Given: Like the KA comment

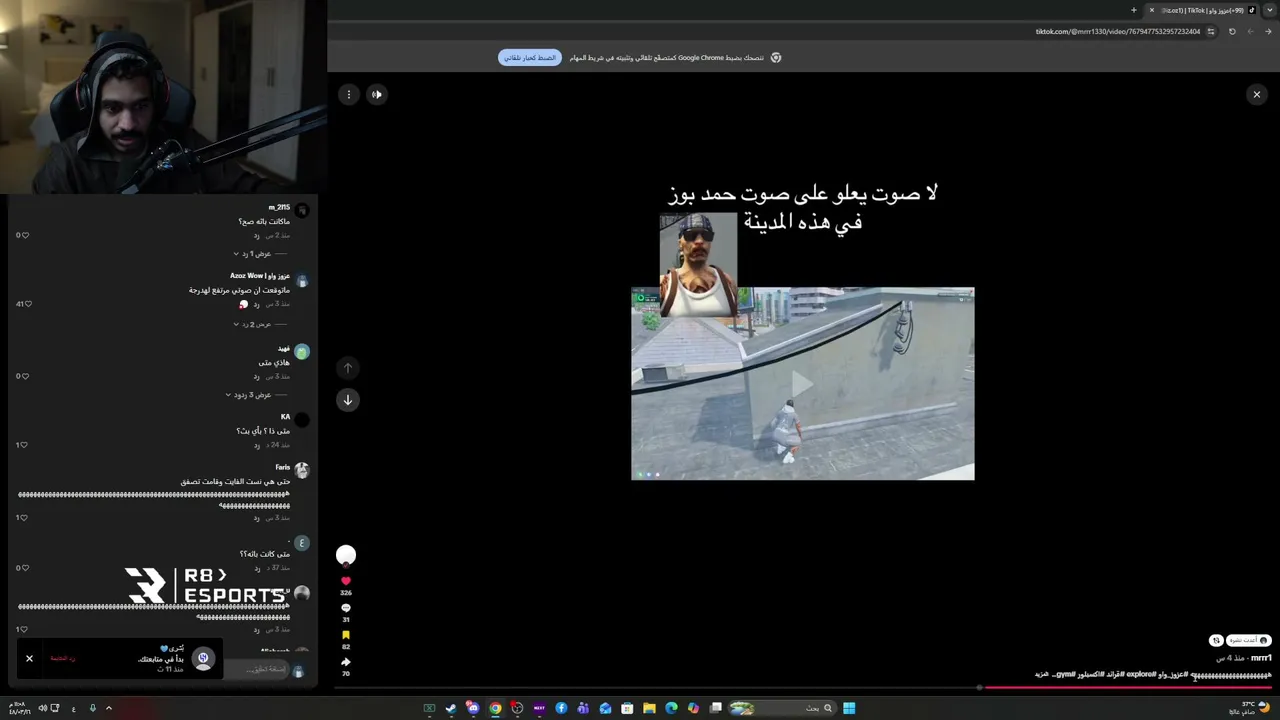Looking at the screenshot, I should click(25, 445).
